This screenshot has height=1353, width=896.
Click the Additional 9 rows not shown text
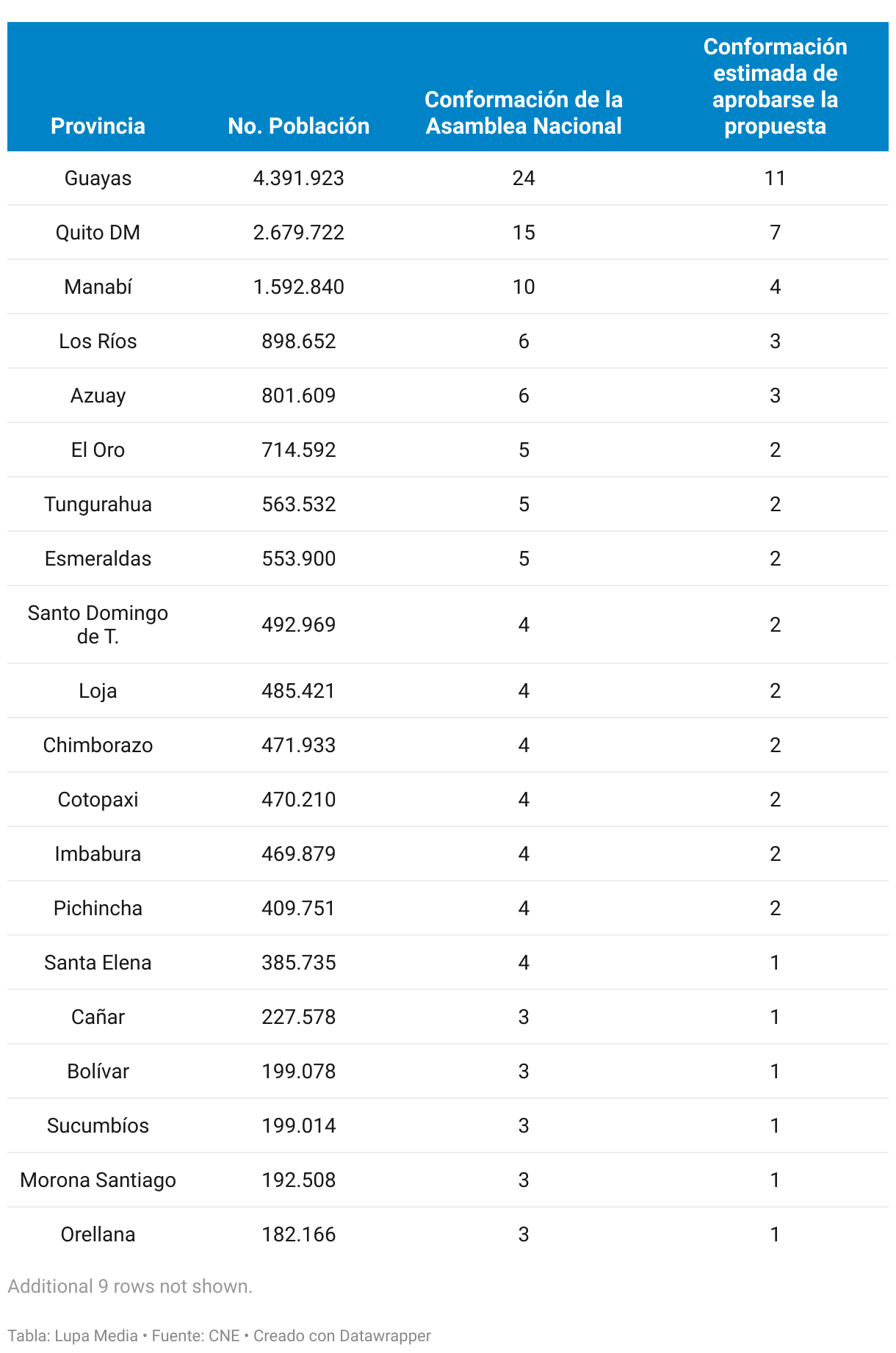pyautogui.click(x=130, y=1286)
